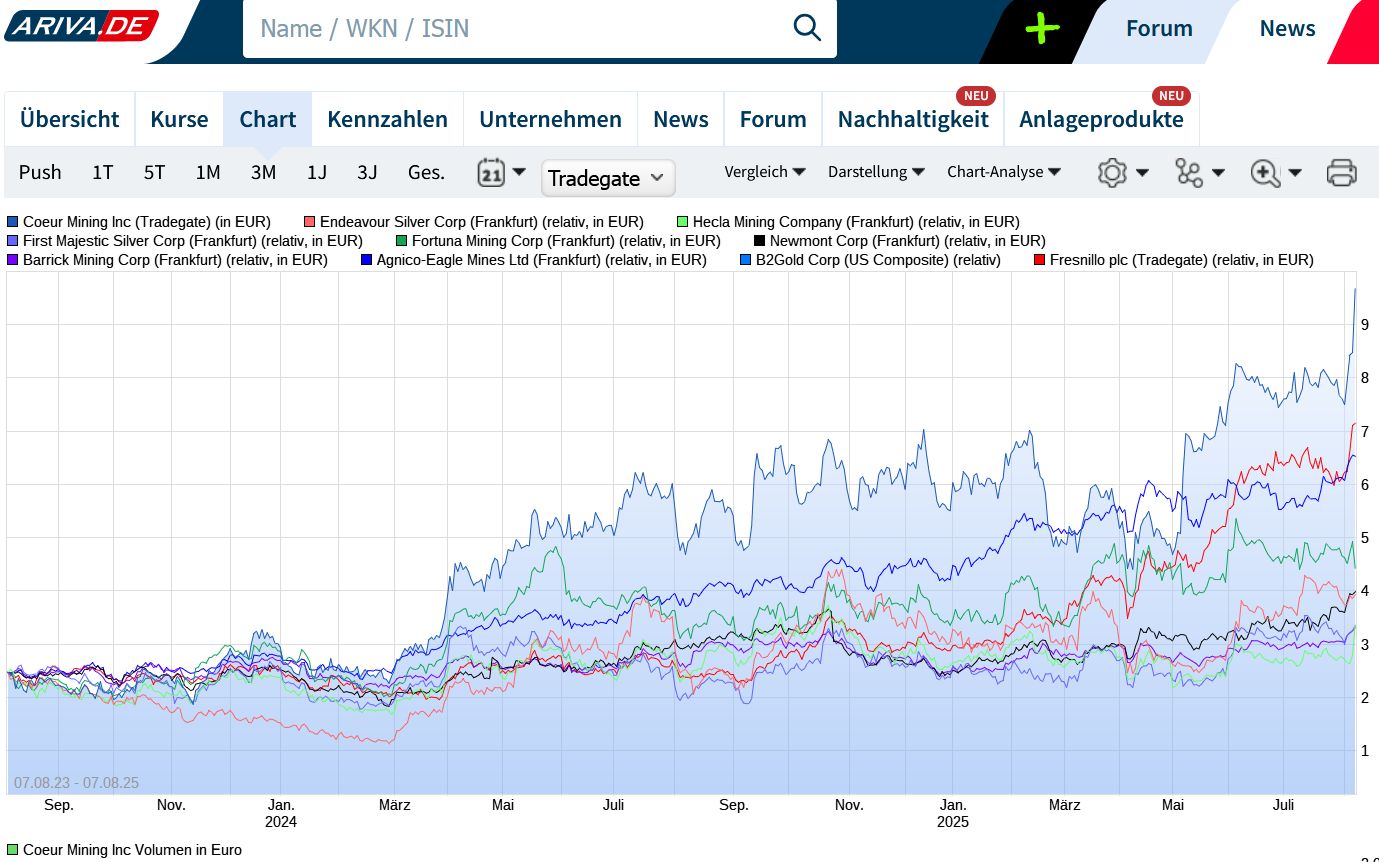Click the ARIVA.DE logo
The image size is (1379, 862).
(x=80, y=25)
